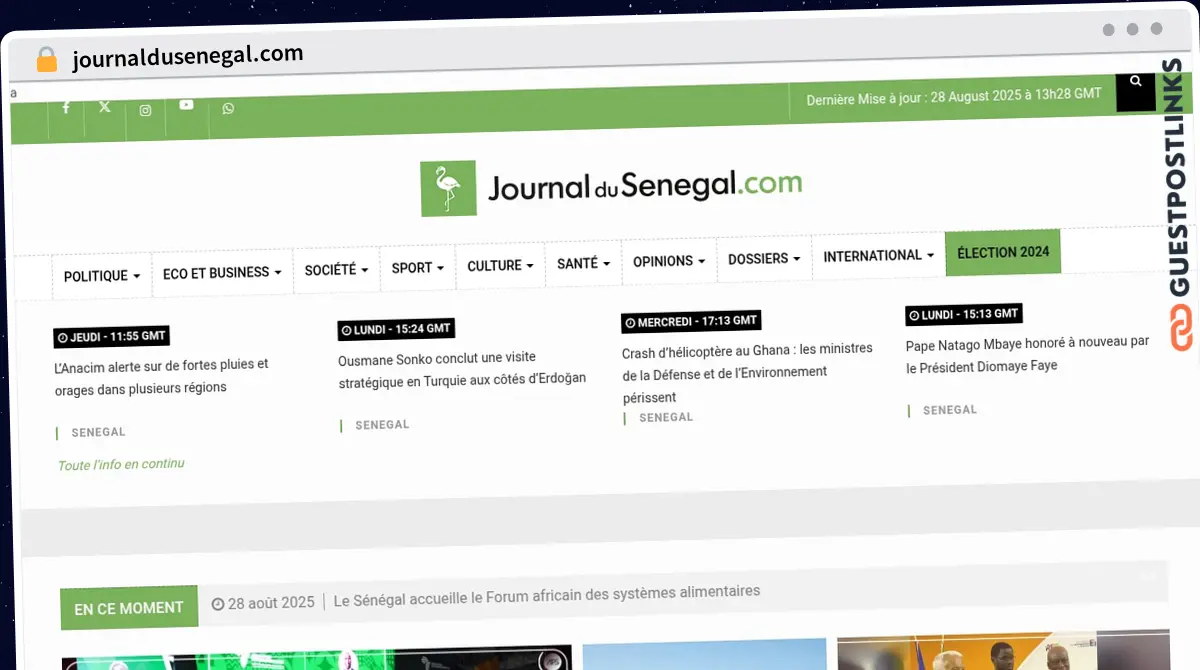1200x670 pixels.
Task: Expand the POLITIQUE menu
Action: click(101, 276)
